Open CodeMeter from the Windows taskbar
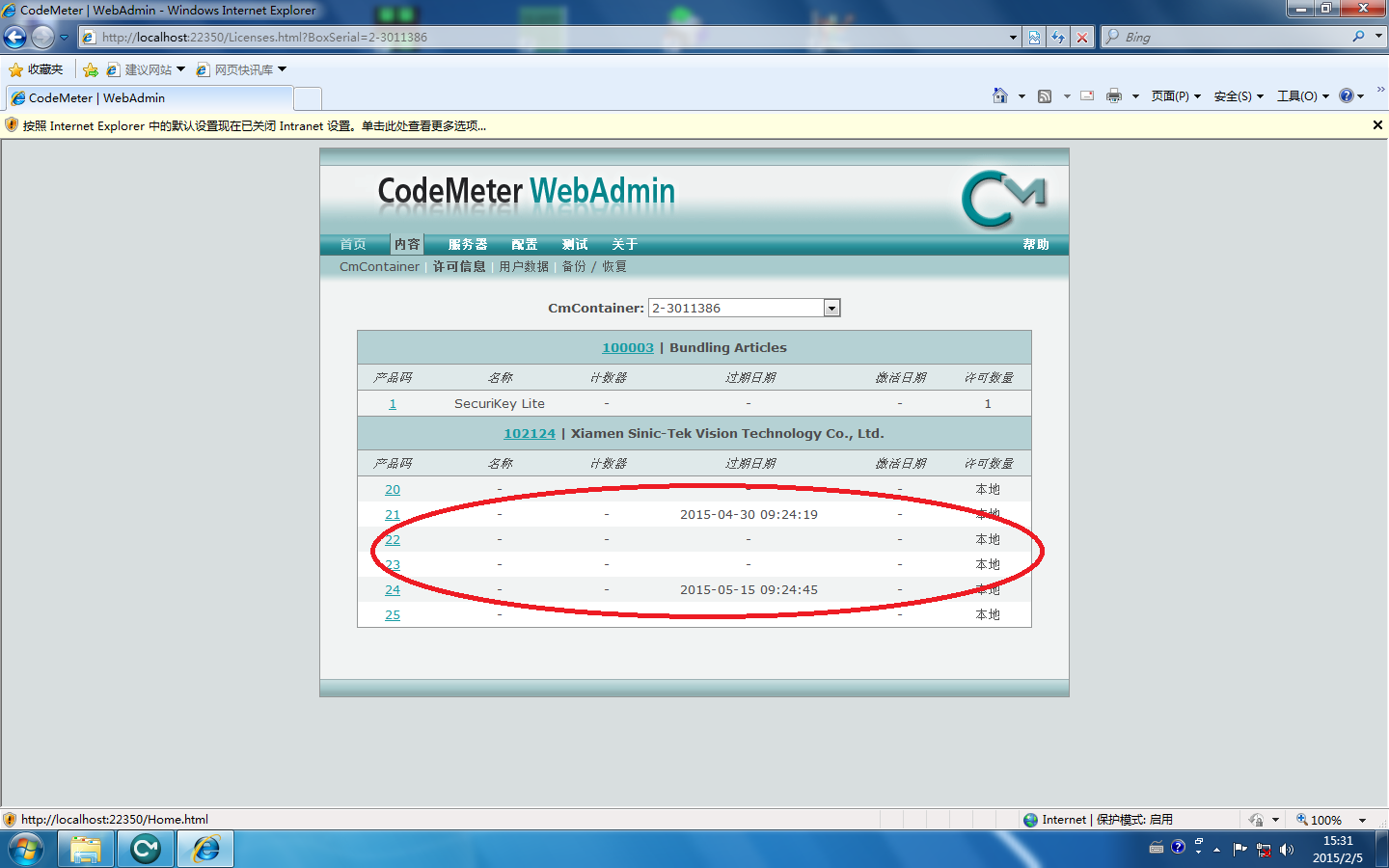This screenshot has height=868, width=1389. click(x=146, y=849)
